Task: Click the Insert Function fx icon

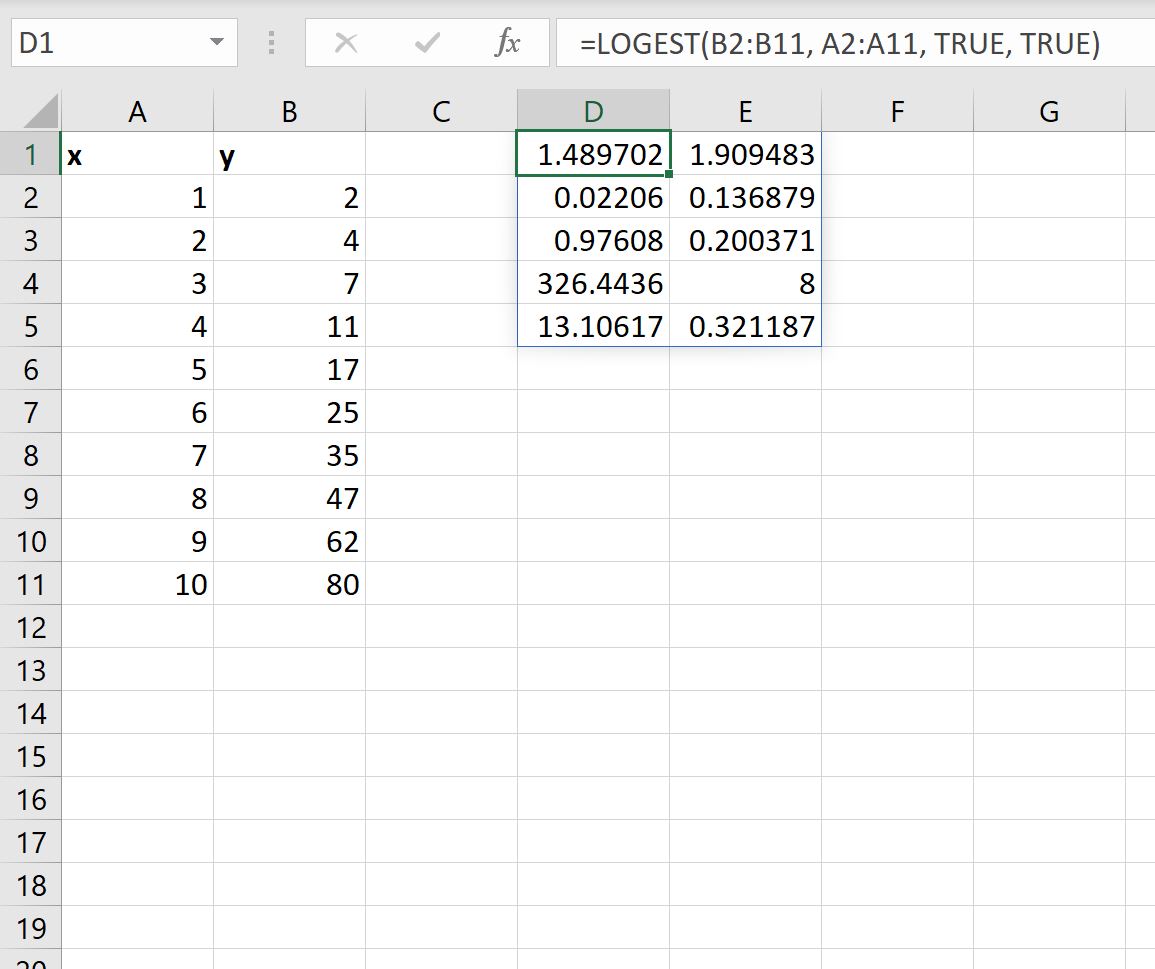Action: pyautogui.click(x=509, y=42)
